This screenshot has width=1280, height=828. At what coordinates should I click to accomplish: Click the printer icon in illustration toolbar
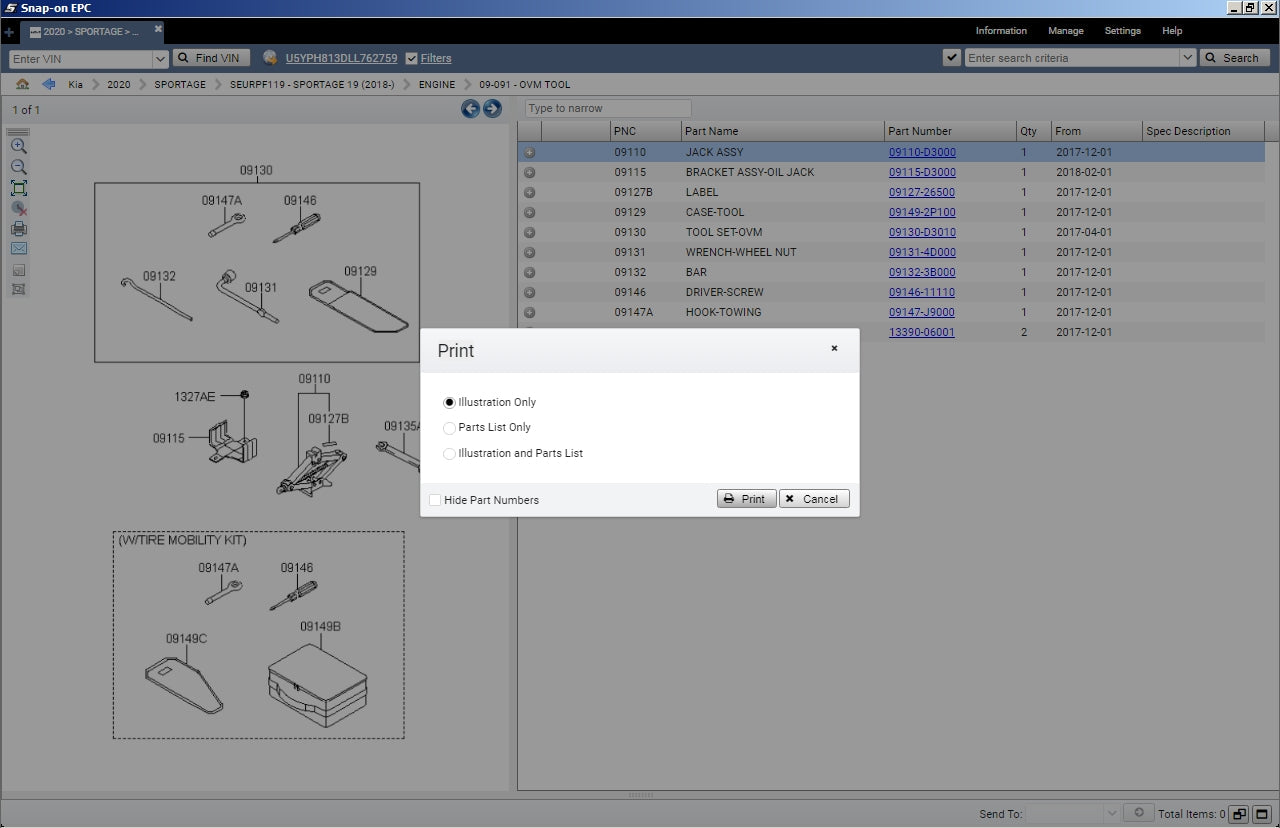(18, 229)
